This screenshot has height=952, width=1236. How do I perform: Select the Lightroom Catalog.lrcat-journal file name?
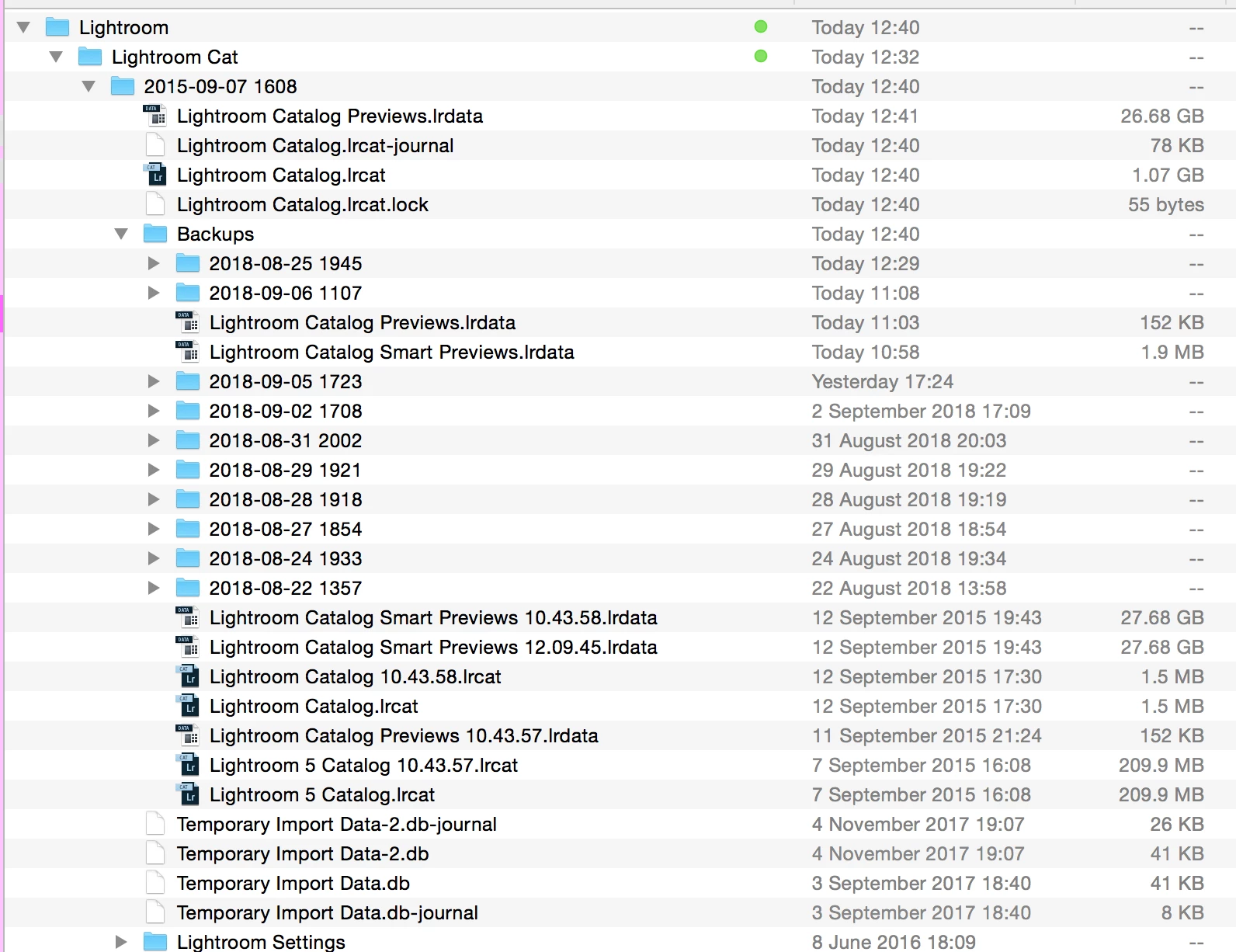coord(315,145)
